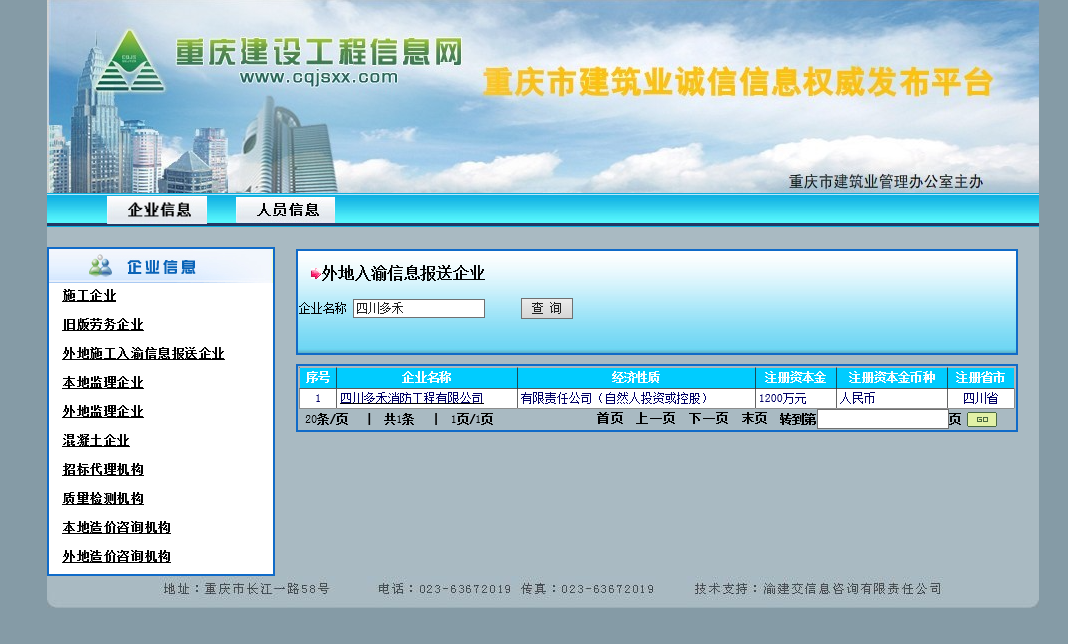The image size is (1068, 644).
Task: Open 招标代理机构 link
Action: 103,470
